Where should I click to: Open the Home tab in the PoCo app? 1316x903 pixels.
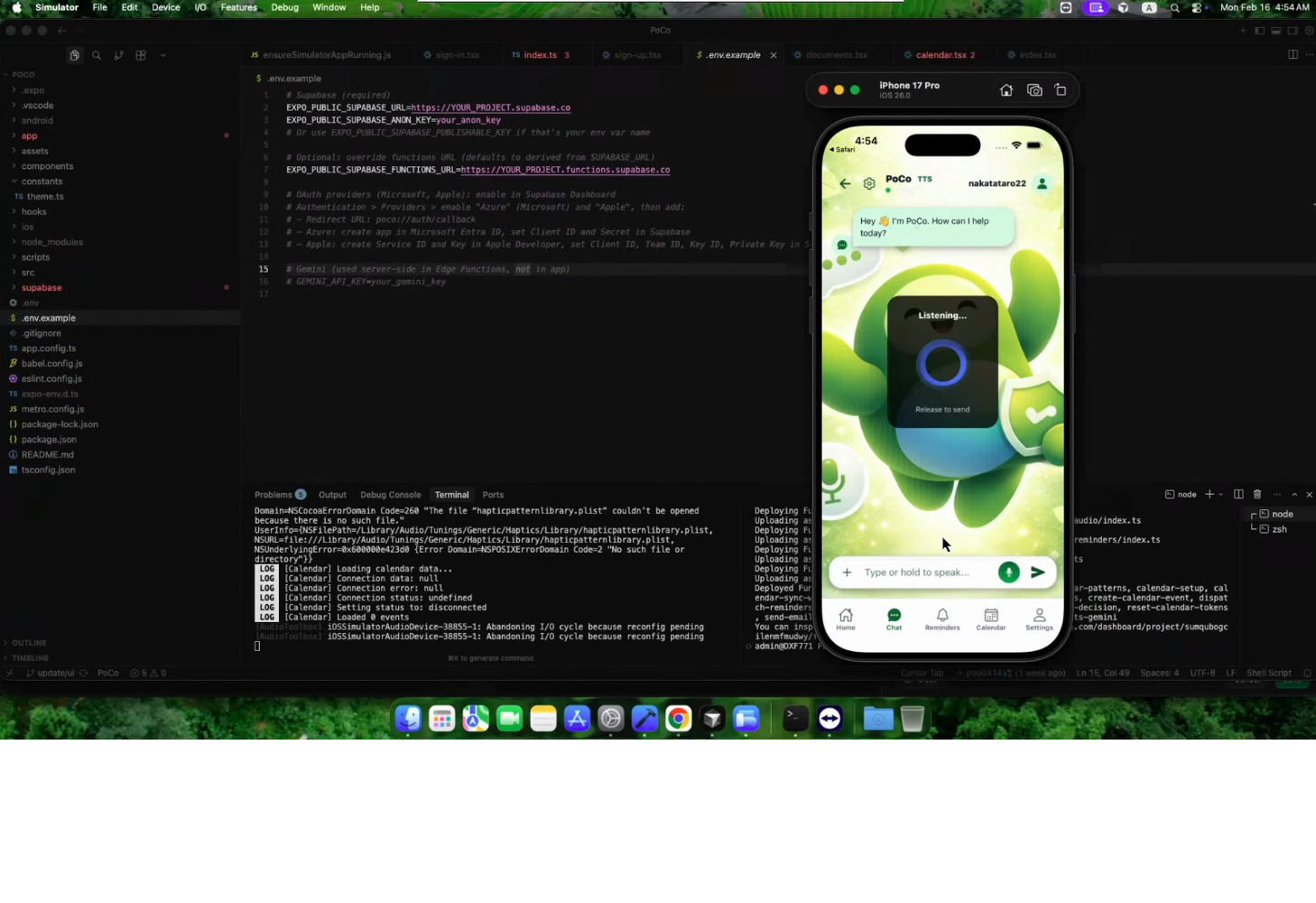(x=846, y=619)
